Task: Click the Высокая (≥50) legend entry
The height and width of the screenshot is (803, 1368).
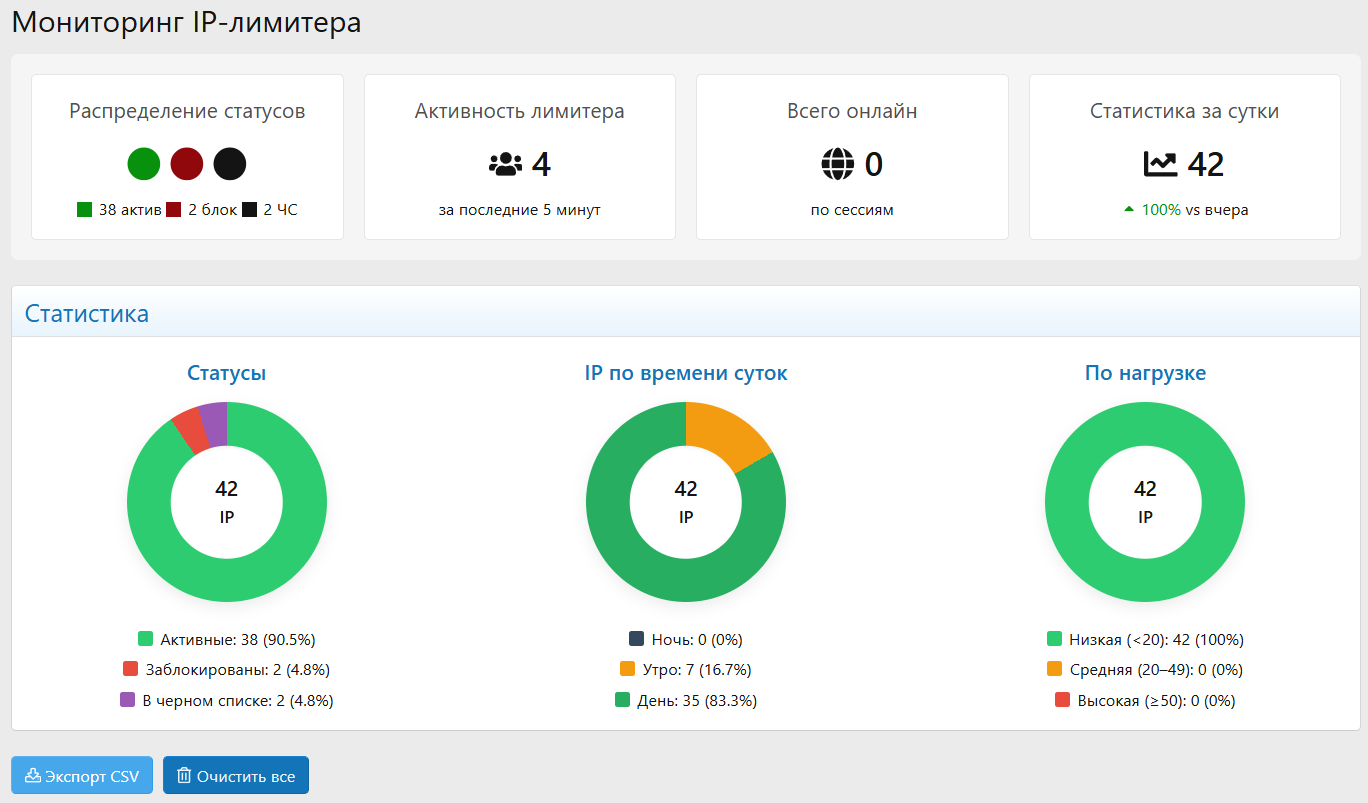Action: coord(1145,701)
